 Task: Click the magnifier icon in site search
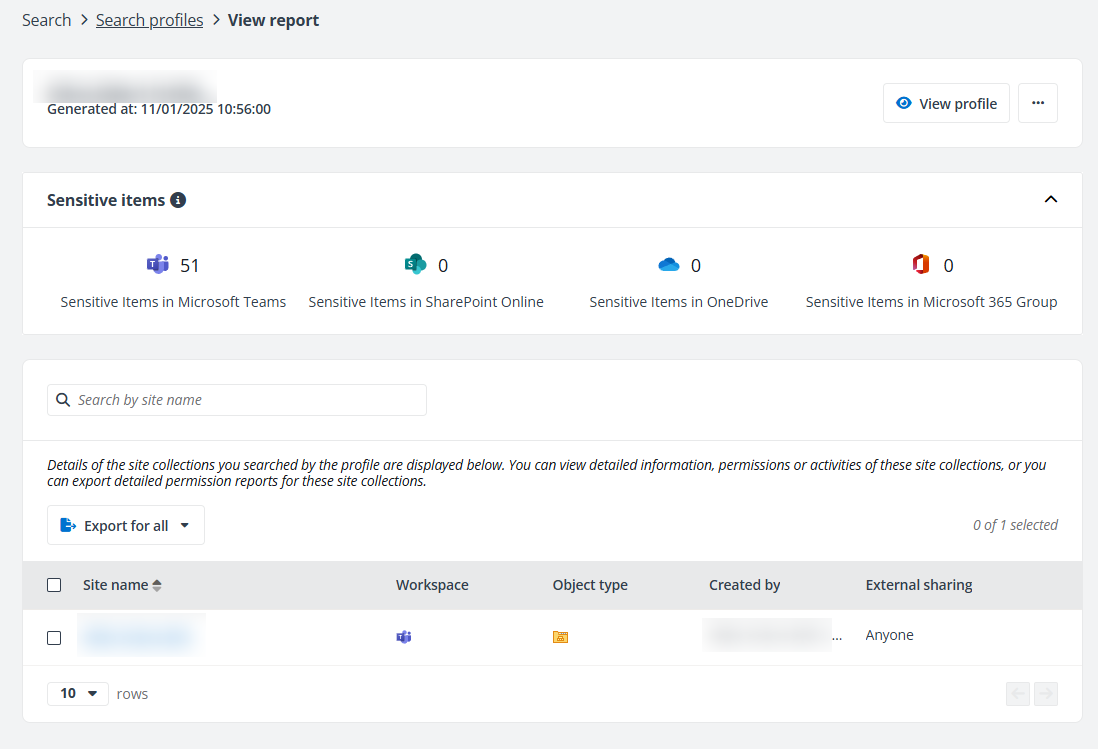pyautogui.click(x=63, y=400)
